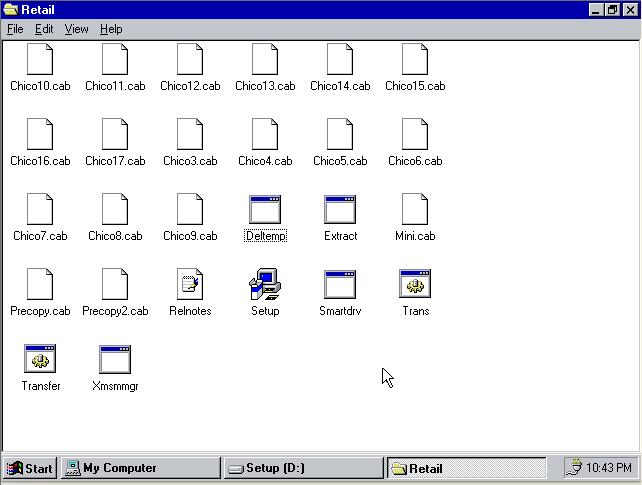Click the Relnotes file name label

(x=190, y=311)
